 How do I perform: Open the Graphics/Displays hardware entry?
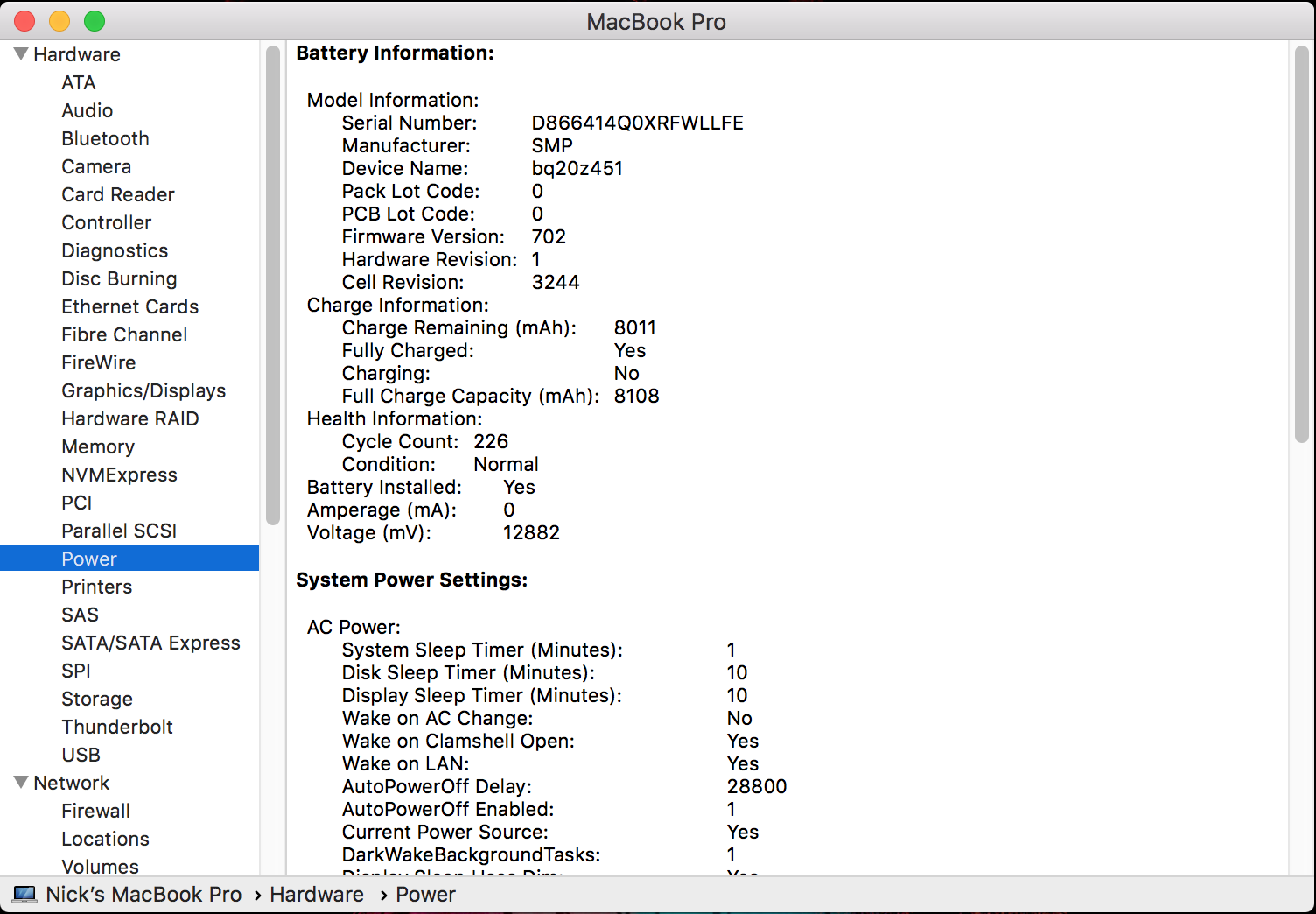143,390
